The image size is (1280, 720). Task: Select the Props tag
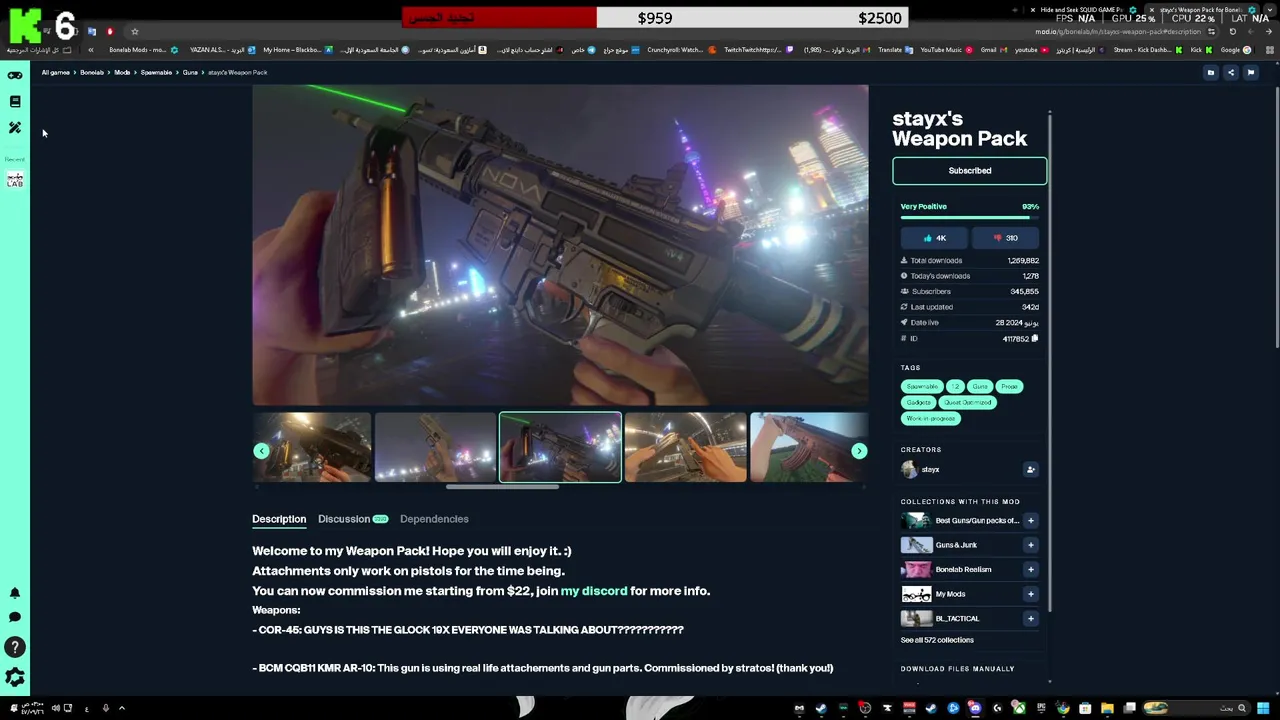tap(1009, 387)
